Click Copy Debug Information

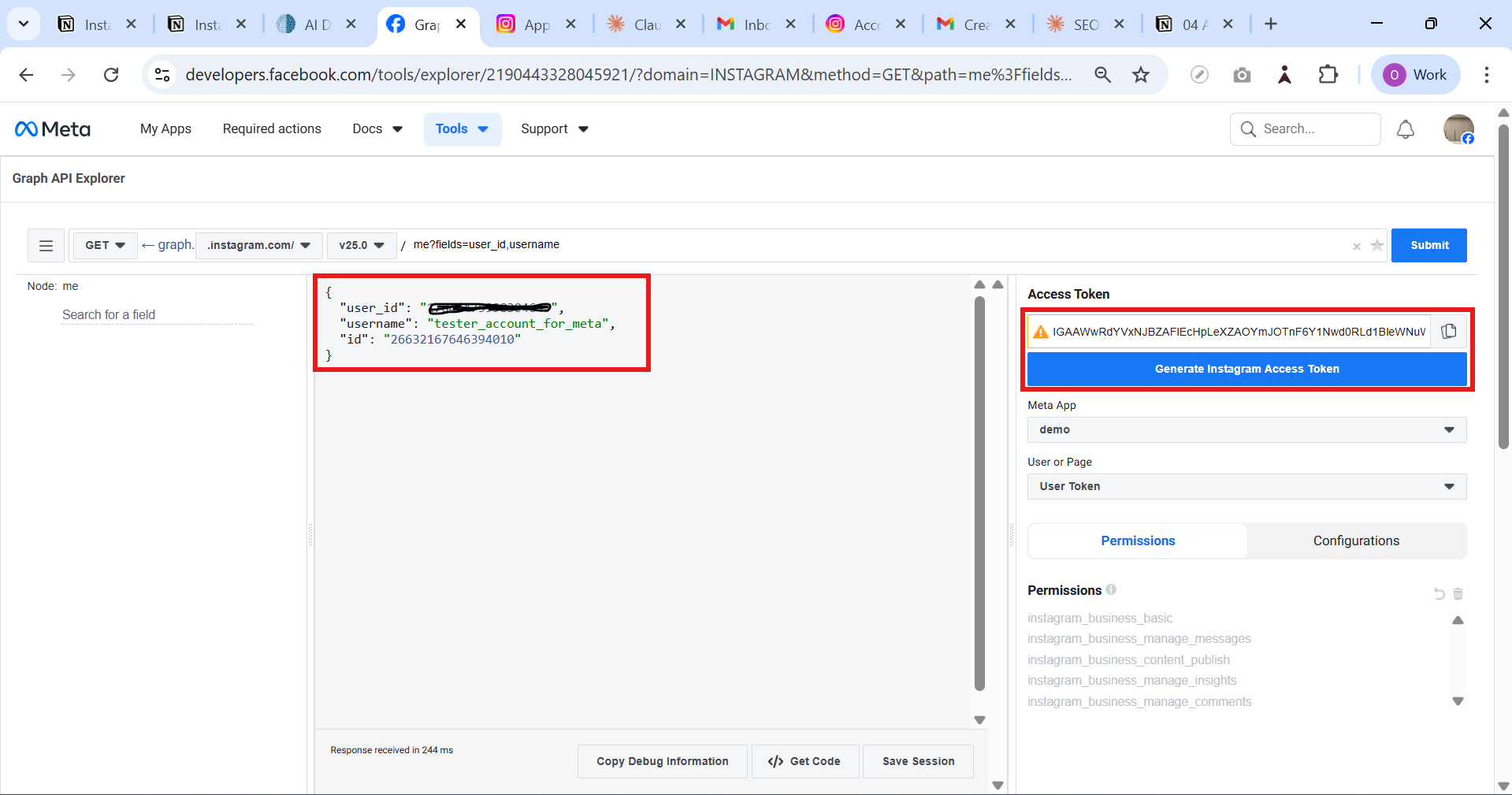coord(662,761)
